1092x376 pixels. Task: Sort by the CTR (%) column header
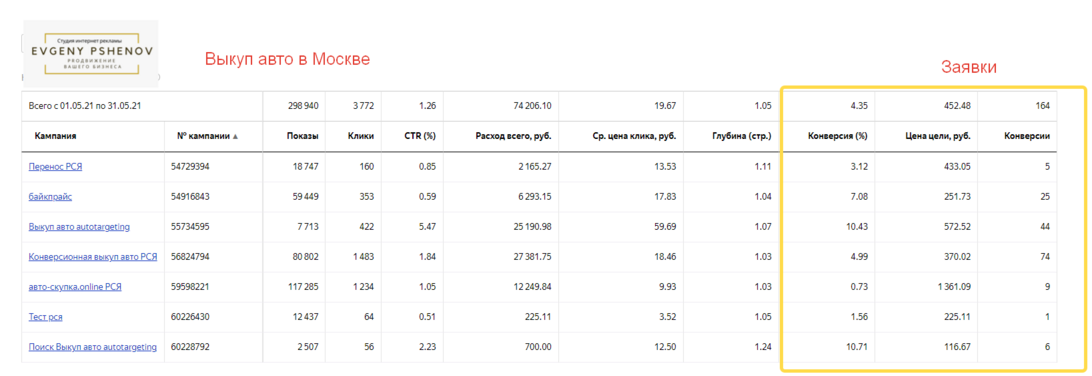pyautogui.click(x=421, y=136)
